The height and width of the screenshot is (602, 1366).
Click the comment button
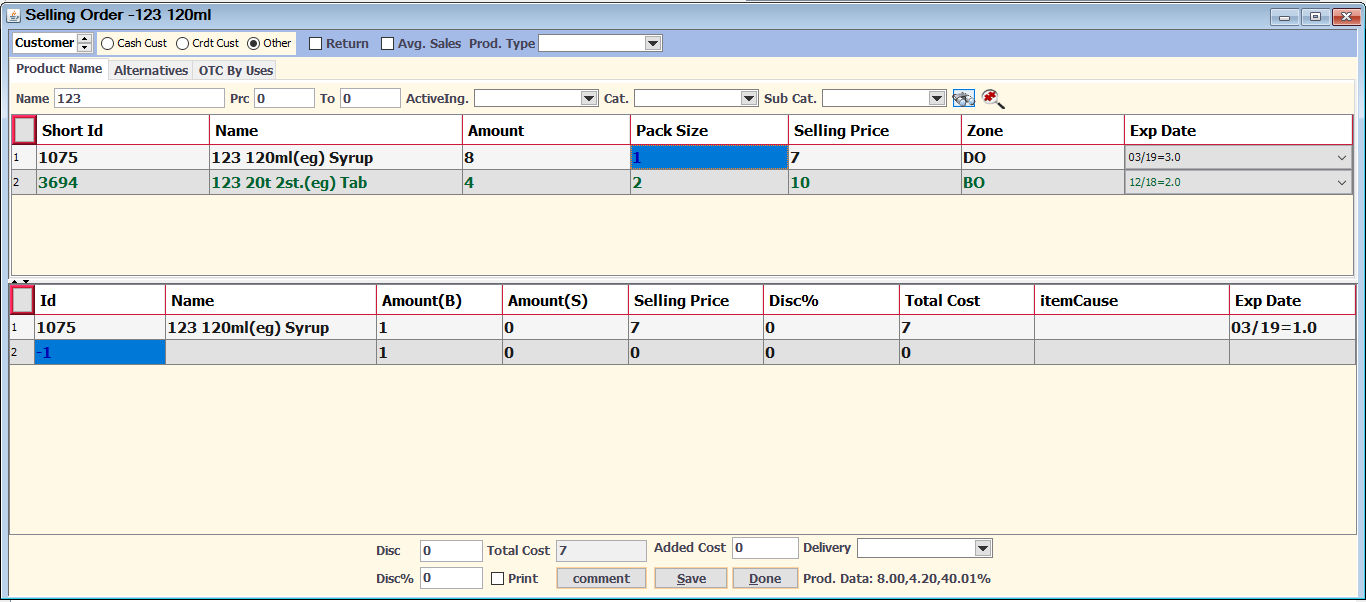pos(601,578)
